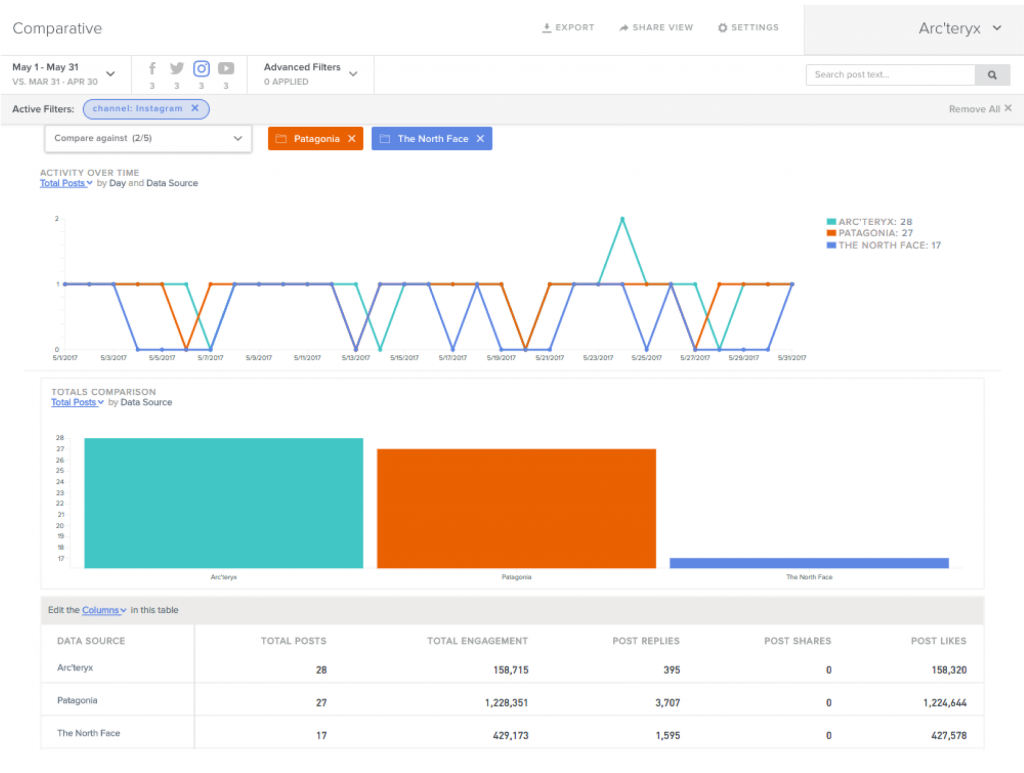This screenshot has width=1024, height=773.
Task: Click the 395 post replies value
Action: click(x=671, y=670)
